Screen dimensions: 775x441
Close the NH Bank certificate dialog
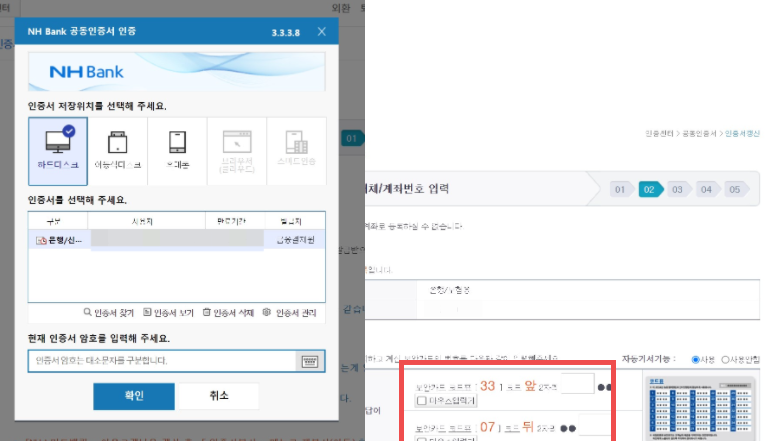click(322, 32)
